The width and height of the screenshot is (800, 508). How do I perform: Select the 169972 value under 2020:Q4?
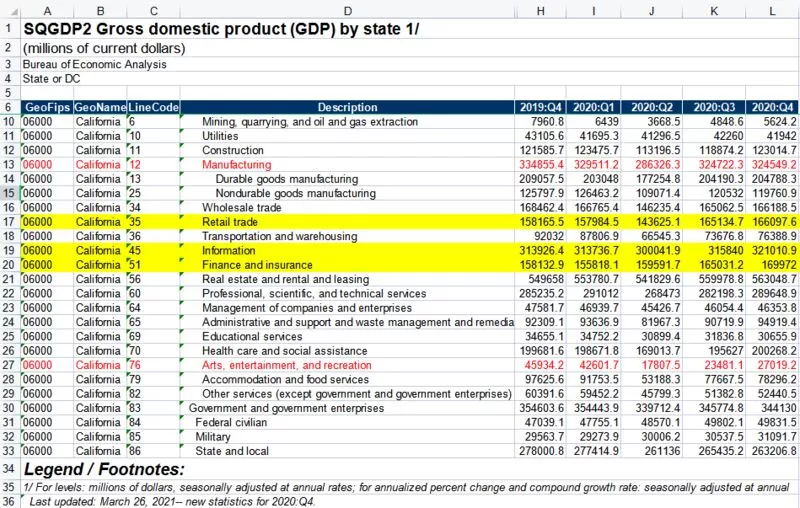(x=772, y=265)
